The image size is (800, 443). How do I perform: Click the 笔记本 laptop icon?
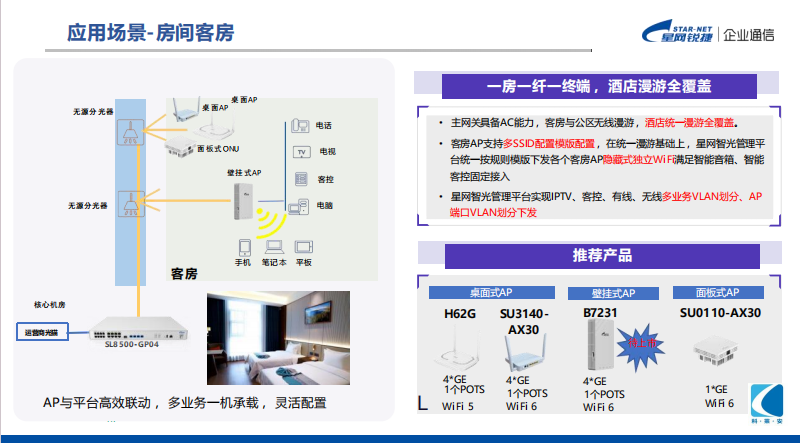point(273,247)
